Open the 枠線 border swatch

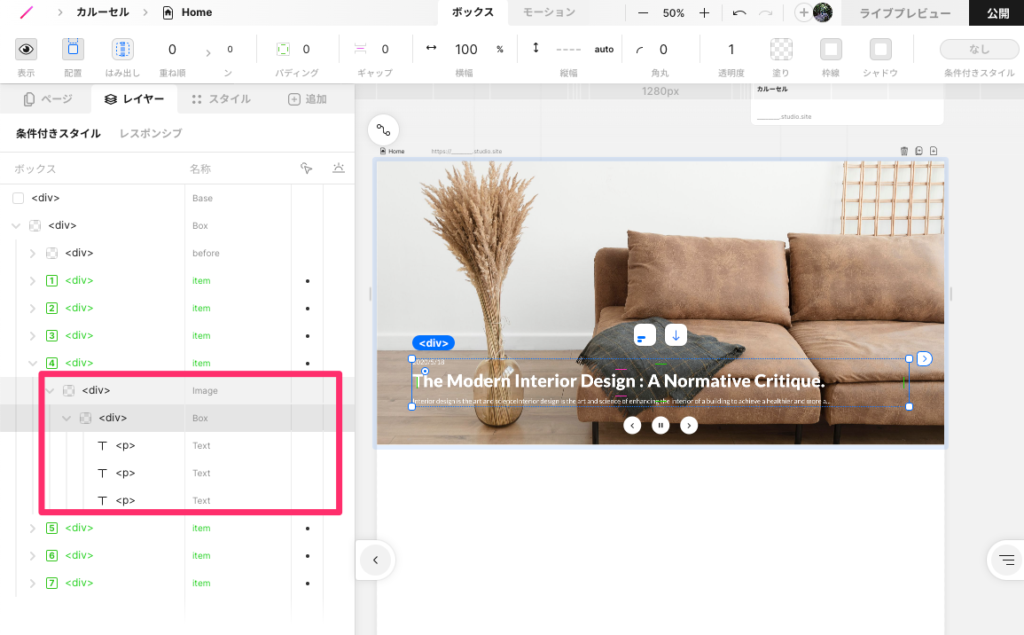831,49
